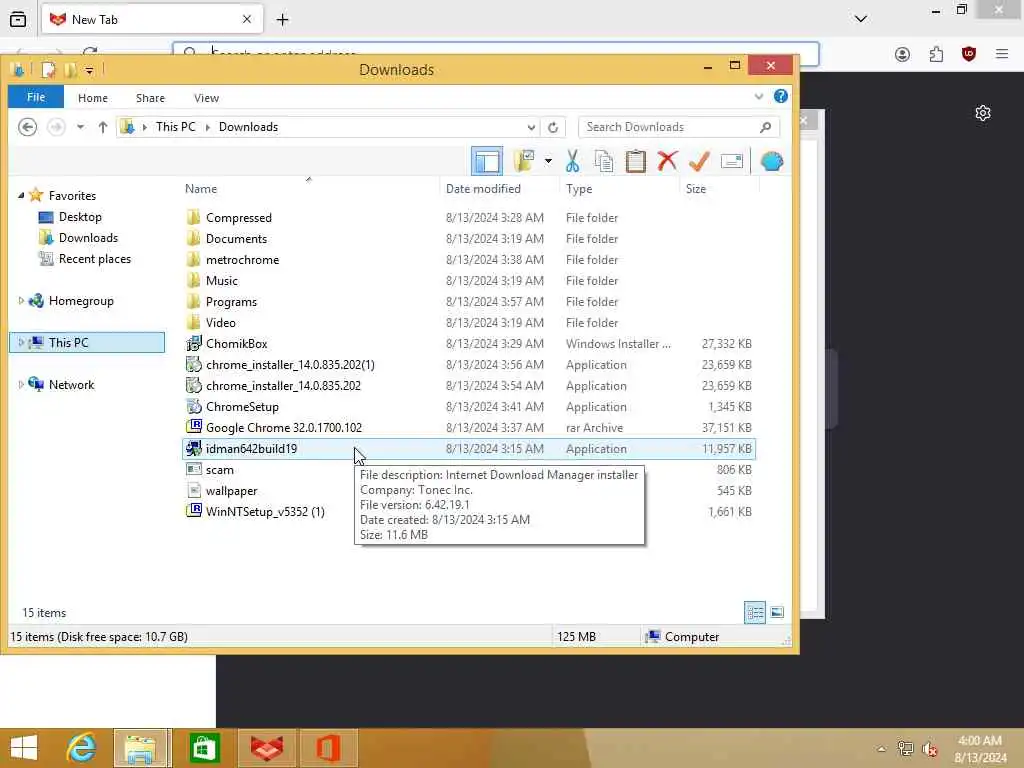Select the ChomikBox installer file

[x=236, y=344]
